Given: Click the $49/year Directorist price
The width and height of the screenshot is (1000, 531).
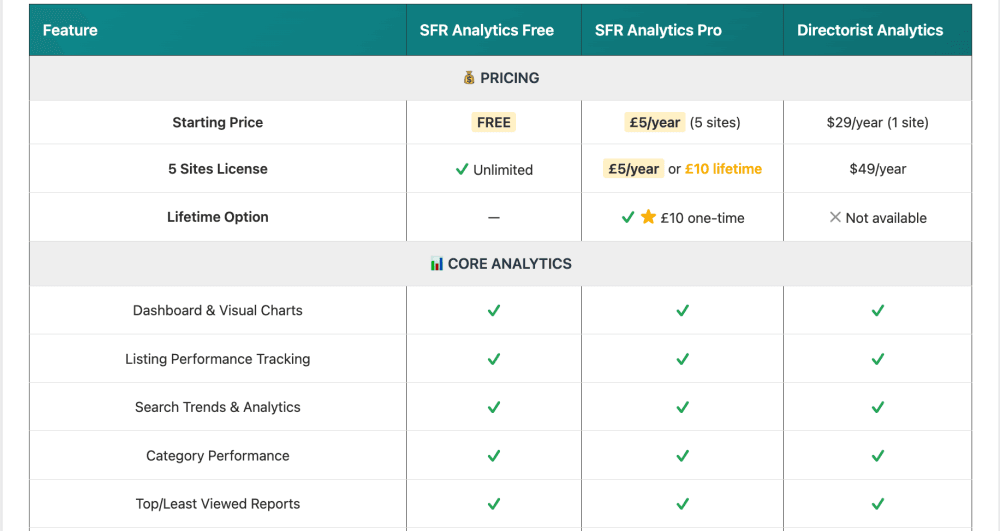Looking at the screenshot, I should [878, 169].
